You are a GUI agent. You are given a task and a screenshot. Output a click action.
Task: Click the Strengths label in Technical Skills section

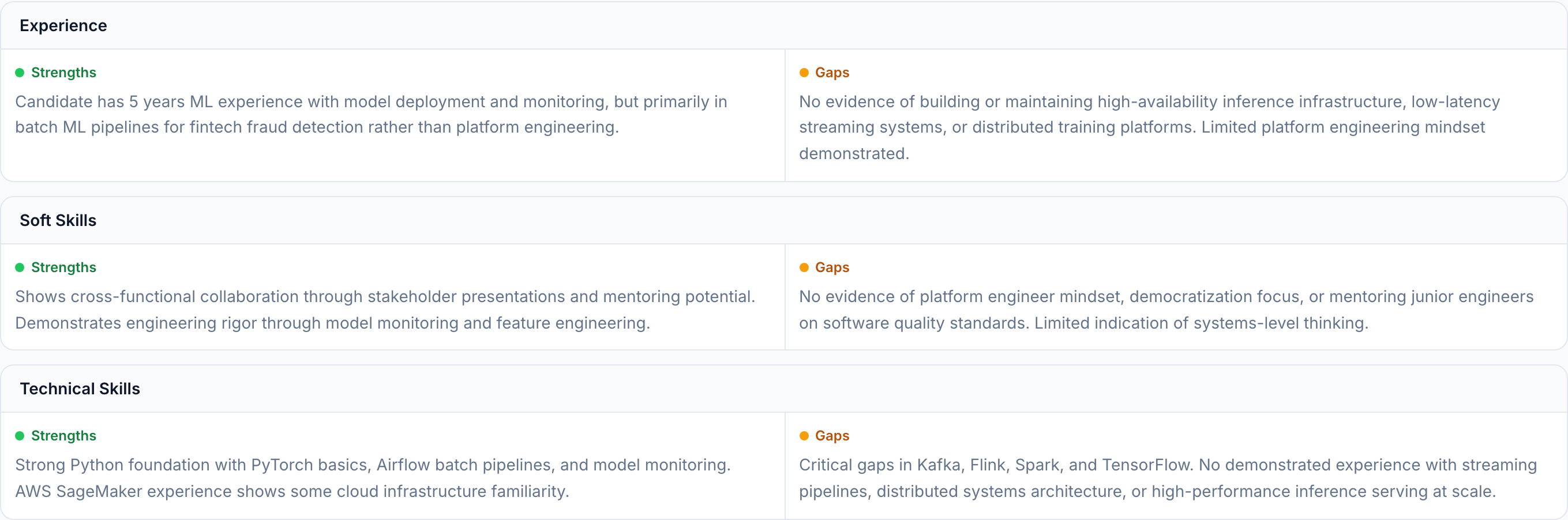[x=63, y=436]
